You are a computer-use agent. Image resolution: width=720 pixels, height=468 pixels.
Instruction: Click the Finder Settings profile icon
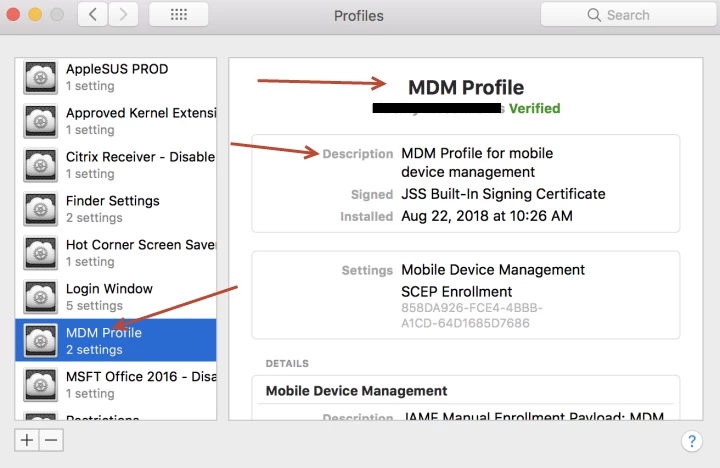pyautogui.click(x=40, y=209)
